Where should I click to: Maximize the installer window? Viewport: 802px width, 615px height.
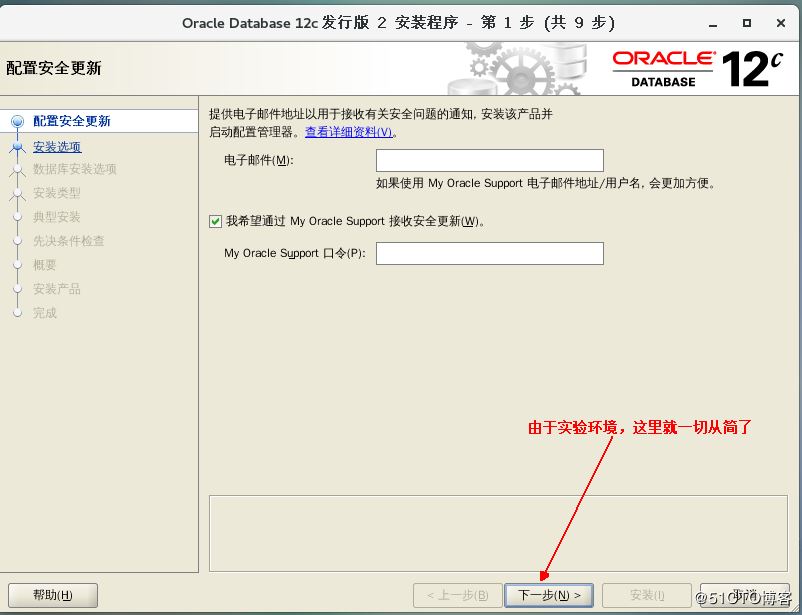(746, 22)
